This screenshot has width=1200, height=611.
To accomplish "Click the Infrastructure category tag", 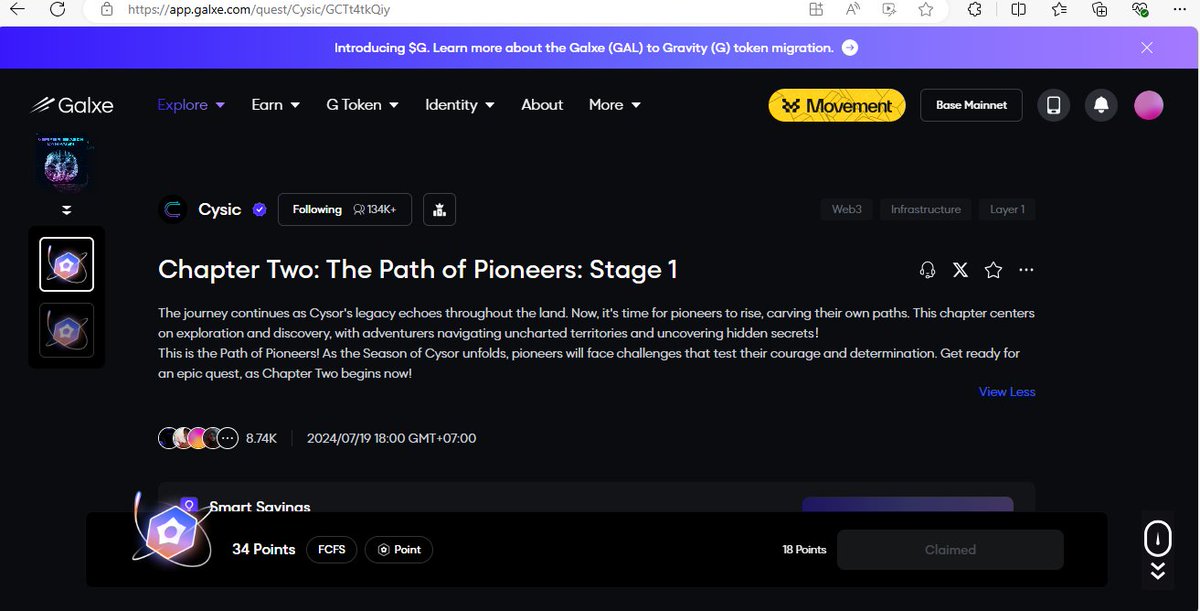I will pos(926,209).
